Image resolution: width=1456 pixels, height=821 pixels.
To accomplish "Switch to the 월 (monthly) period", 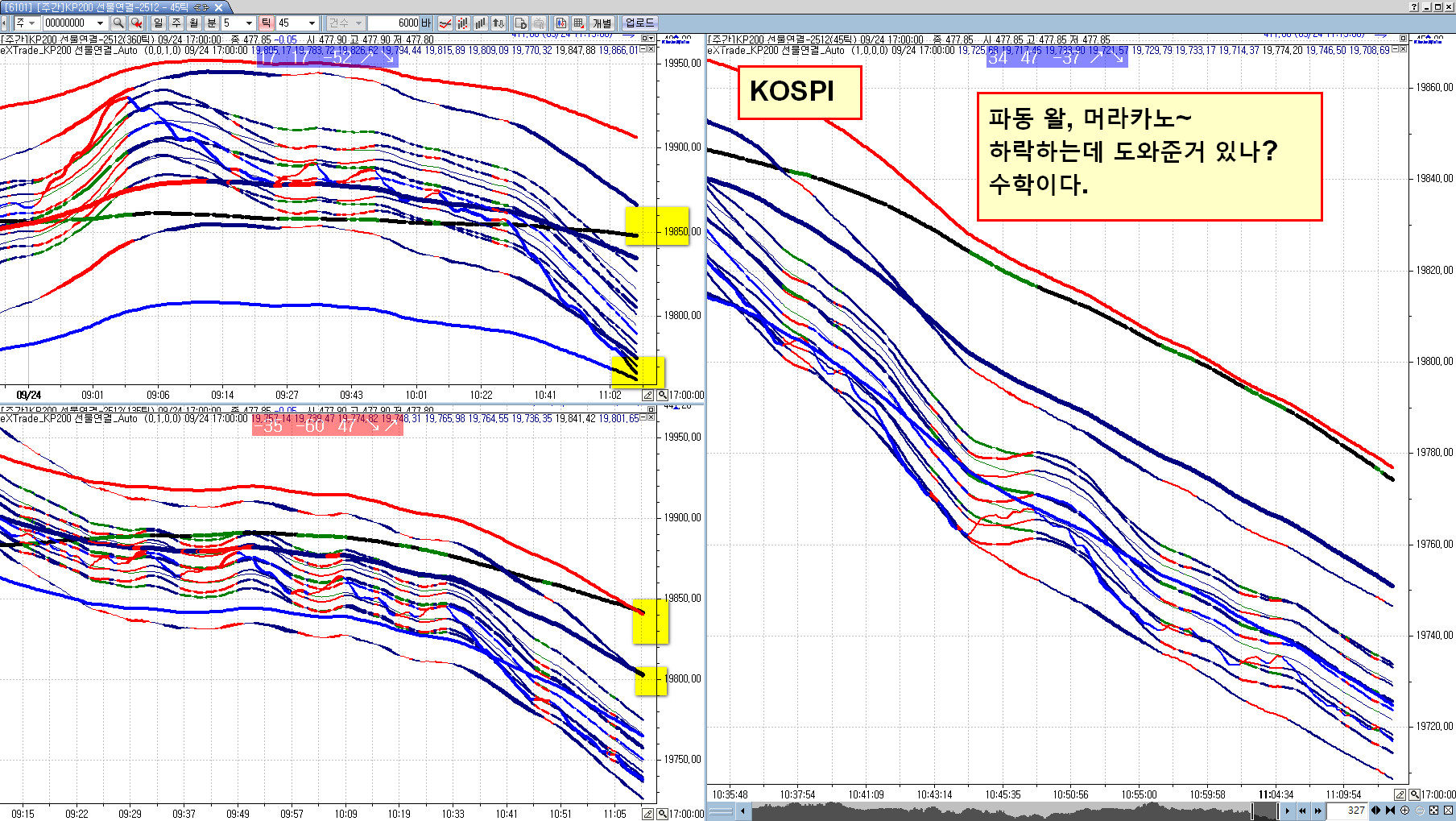I will (x=194, y=23).
